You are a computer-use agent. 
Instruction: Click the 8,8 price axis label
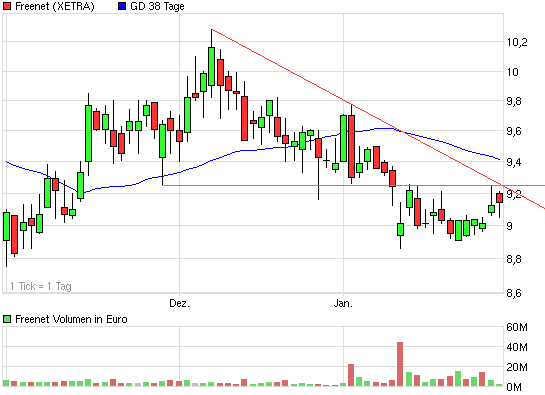(x=514, y=259)
